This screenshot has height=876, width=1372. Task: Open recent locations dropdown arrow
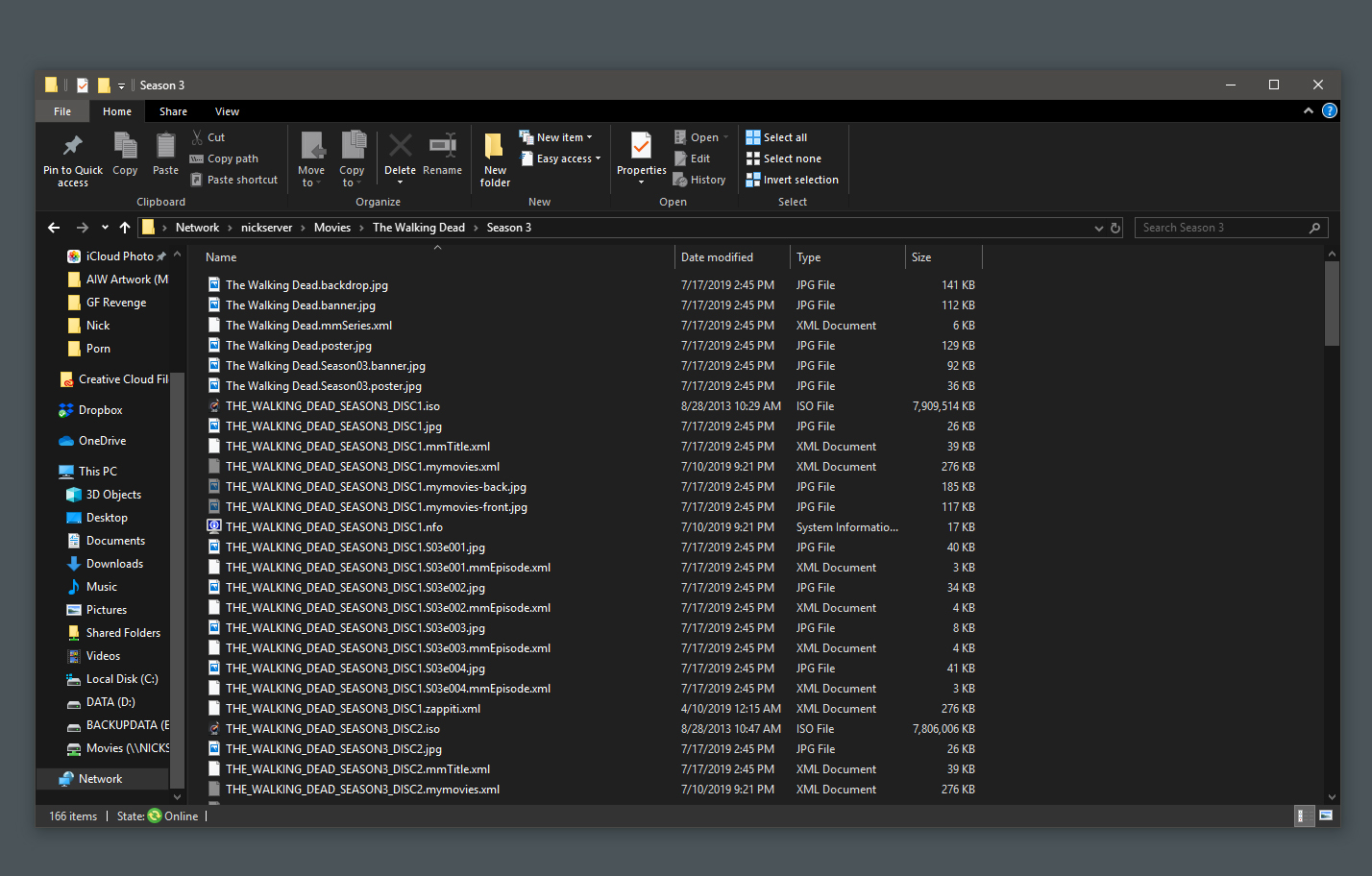pyautogui.click(x=105, y=228)
